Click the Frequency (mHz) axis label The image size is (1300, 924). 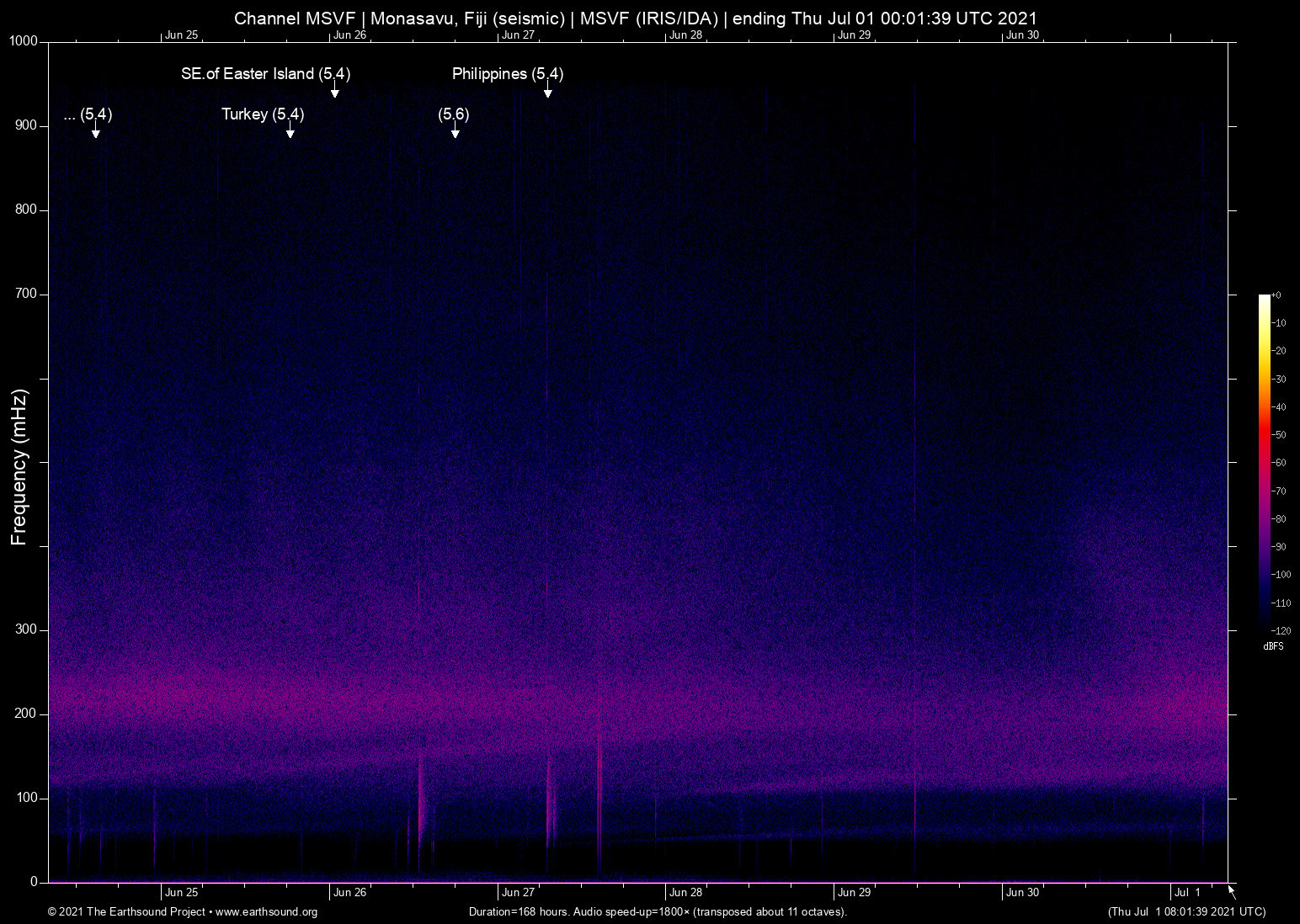pos(19,467)
